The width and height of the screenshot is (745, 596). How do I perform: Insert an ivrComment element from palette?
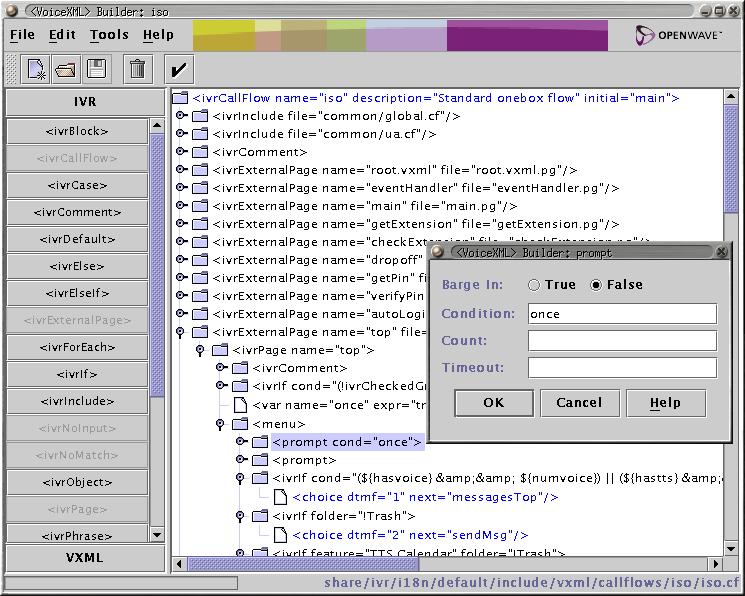(77, 212)
